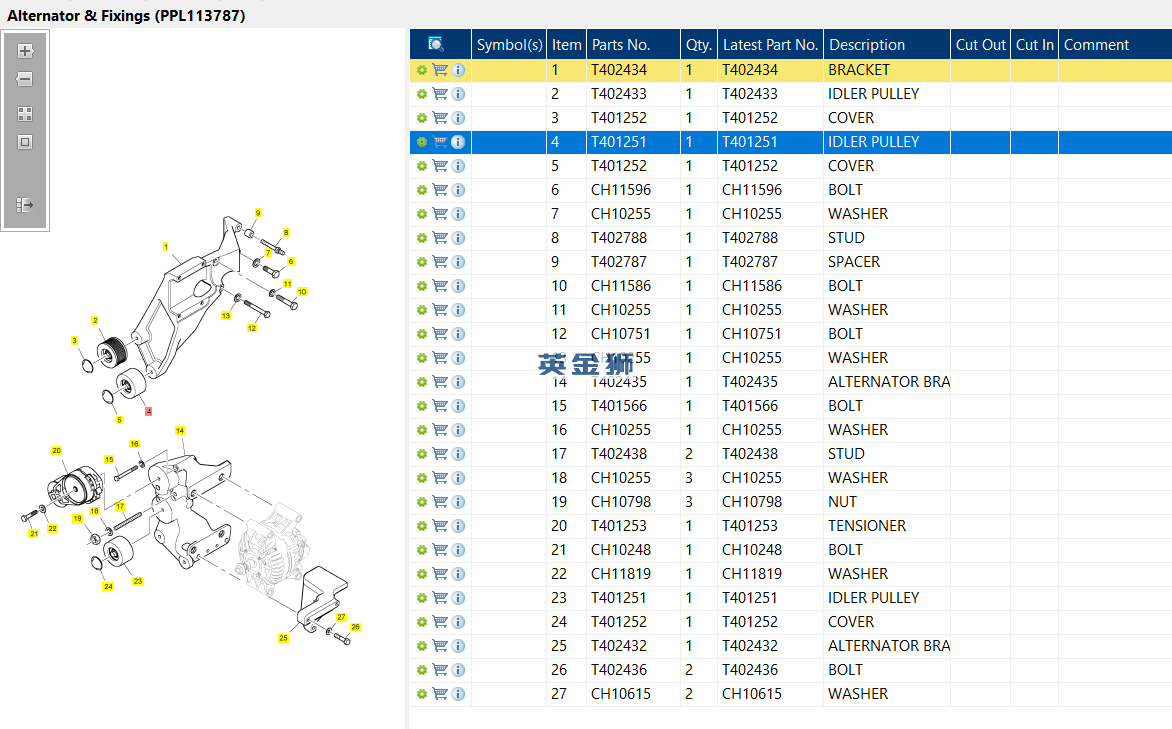Image resolution: width=1172 pixels, height=729 pixels.
Task: Select the four-square grid view icon
Action: (25, 114)
